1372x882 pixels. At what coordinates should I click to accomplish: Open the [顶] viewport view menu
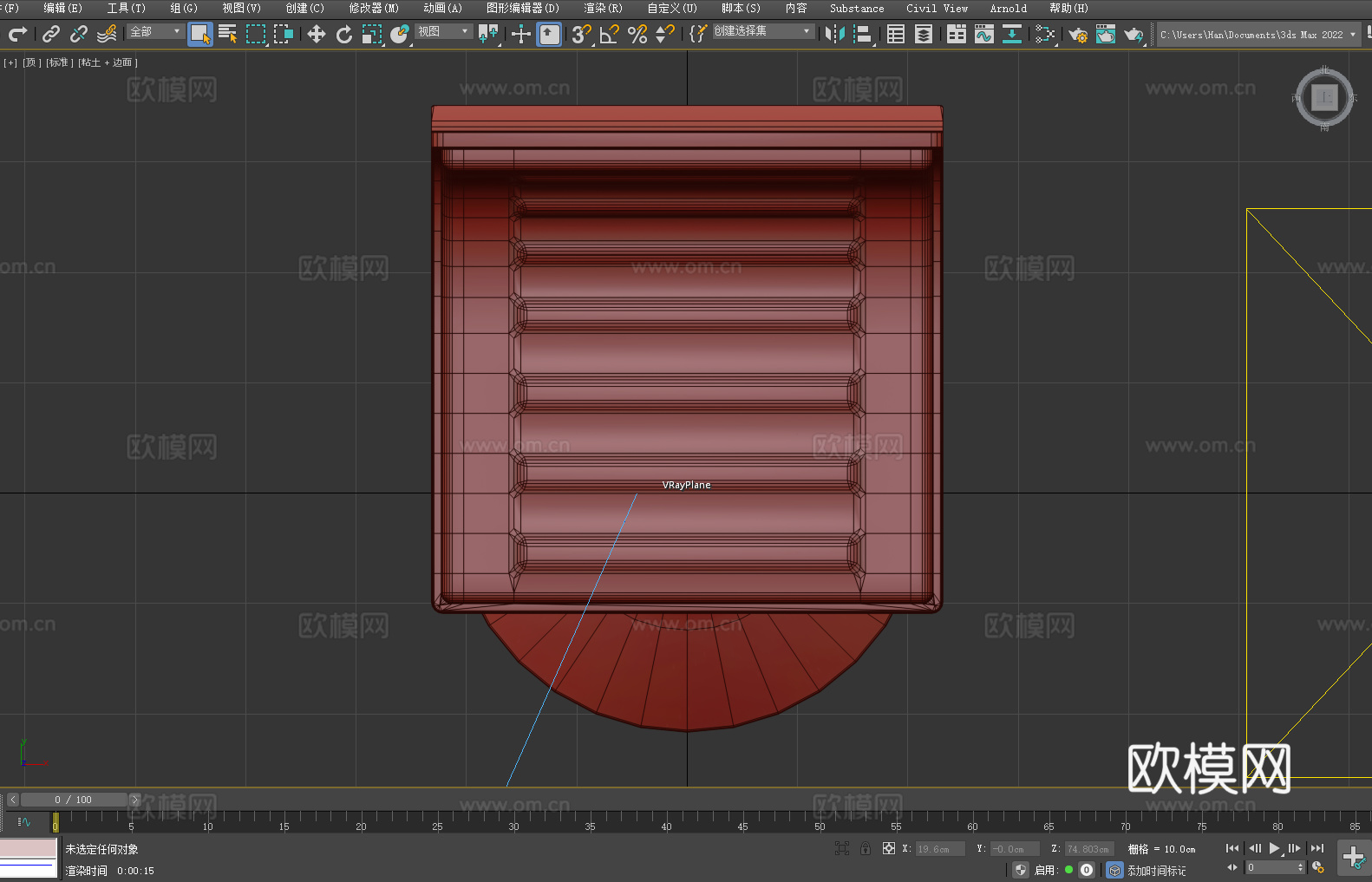click(x=32, y=62)
